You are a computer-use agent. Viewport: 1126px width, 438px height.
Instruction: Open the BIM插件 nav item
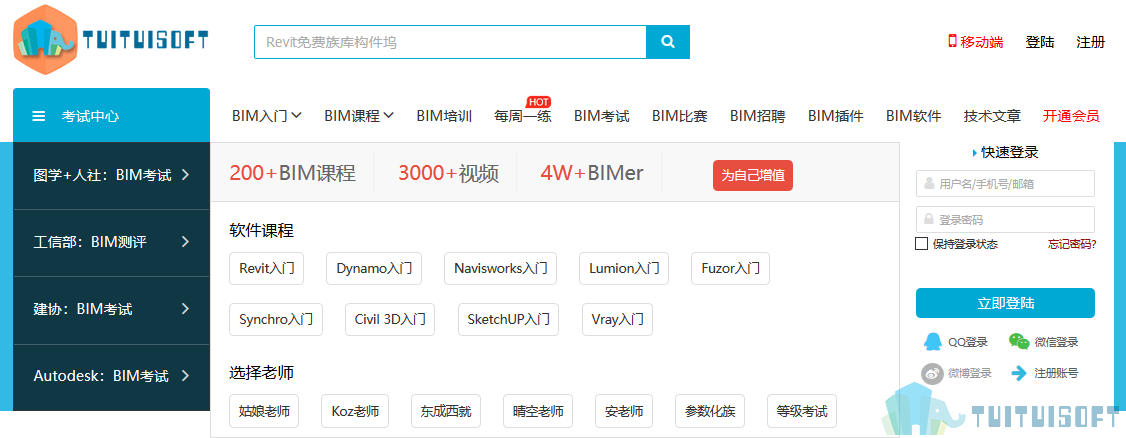pos(835,116)
